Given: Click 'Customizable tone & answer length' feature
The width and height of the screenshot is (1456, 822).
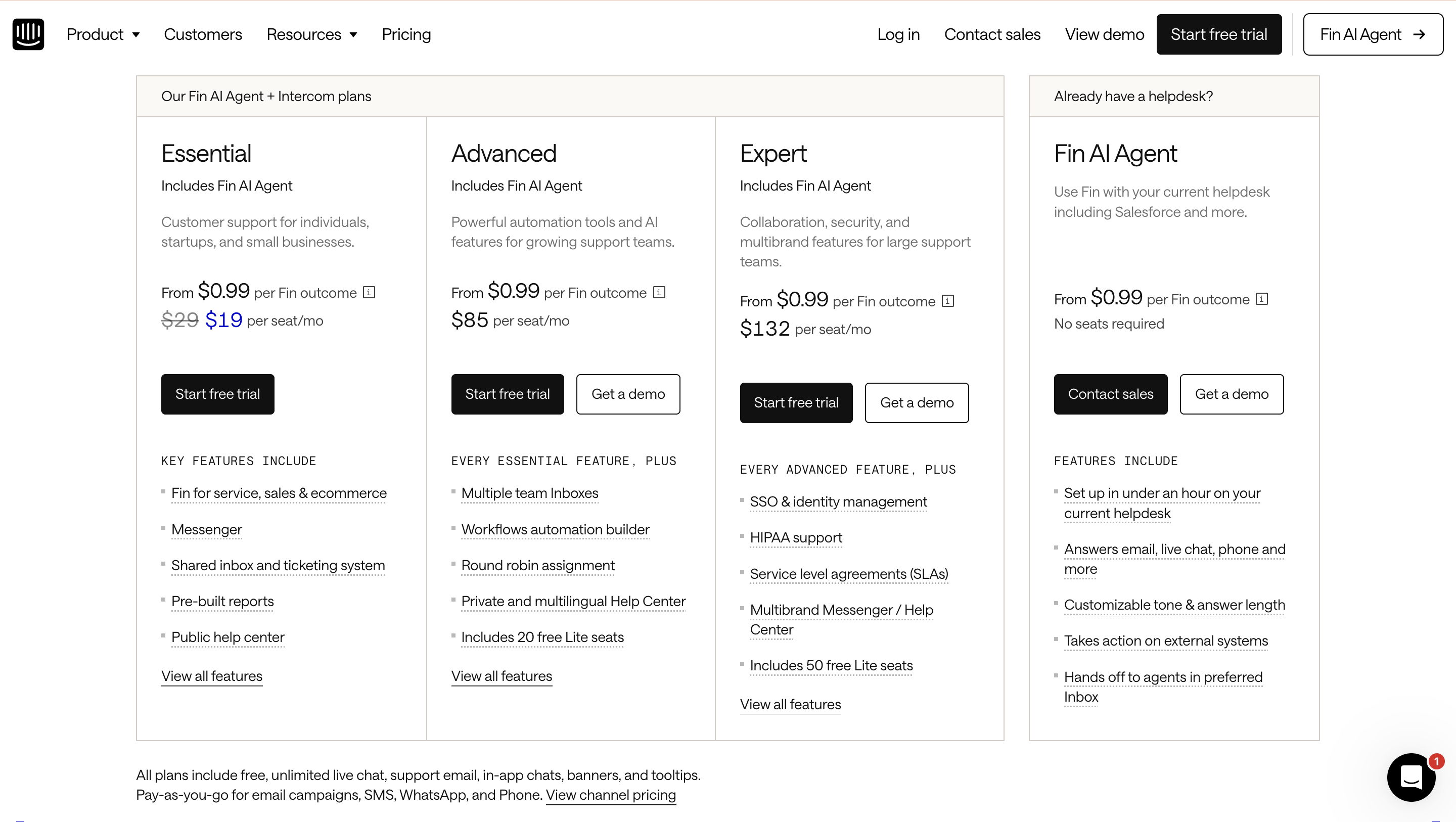Looking at the screenshot, I should [1174, 606].
